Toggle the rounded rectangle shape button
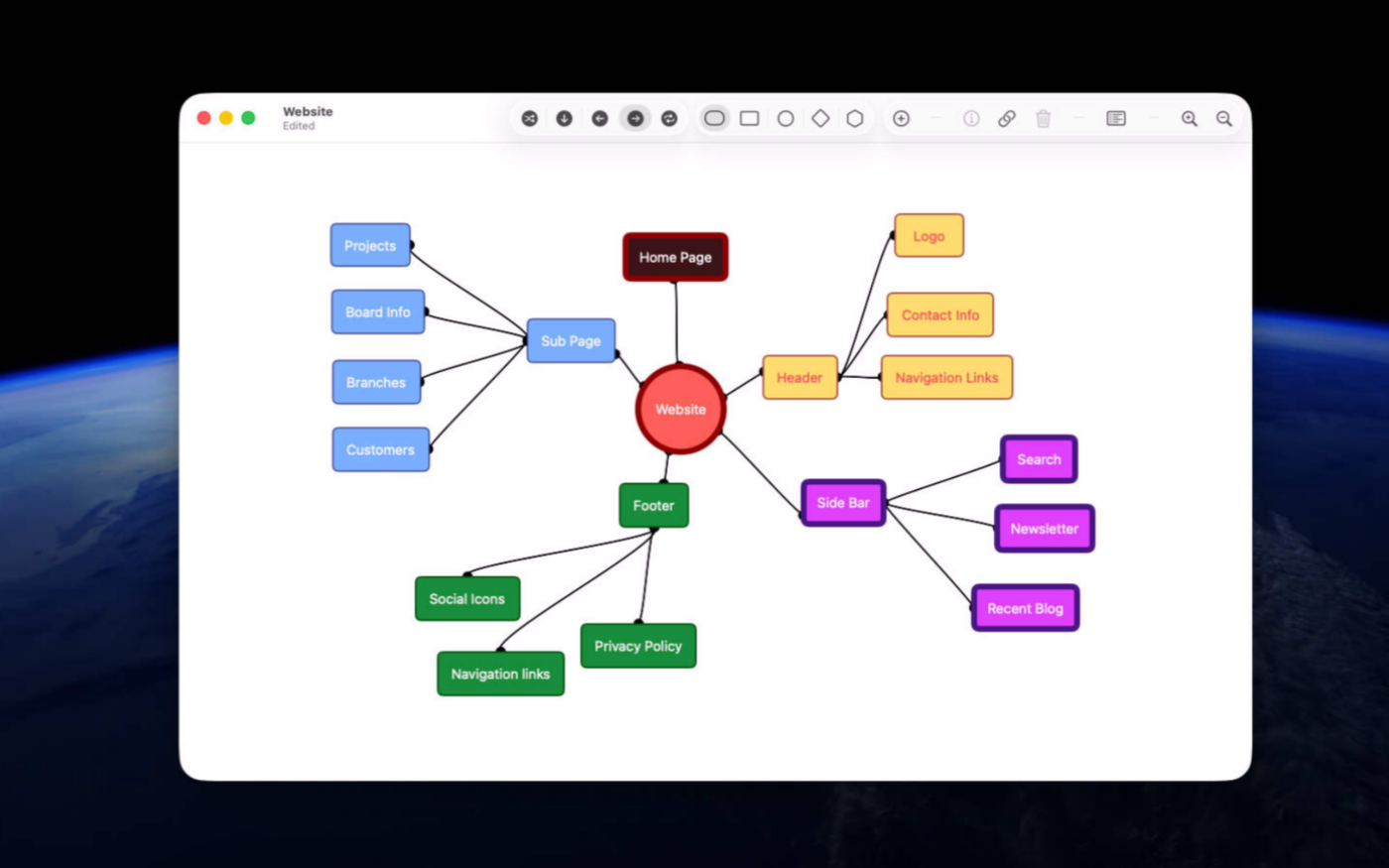The width and height of the screenshot is (1389, 868). 714,118
